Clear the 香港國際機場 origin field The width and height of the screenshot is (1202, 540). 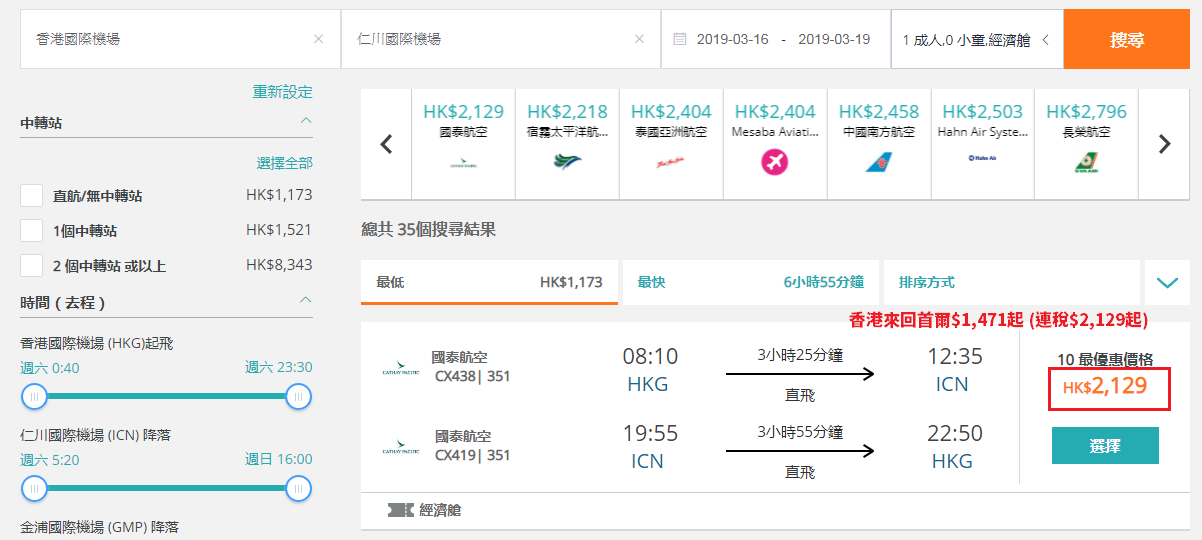point(318,40)
